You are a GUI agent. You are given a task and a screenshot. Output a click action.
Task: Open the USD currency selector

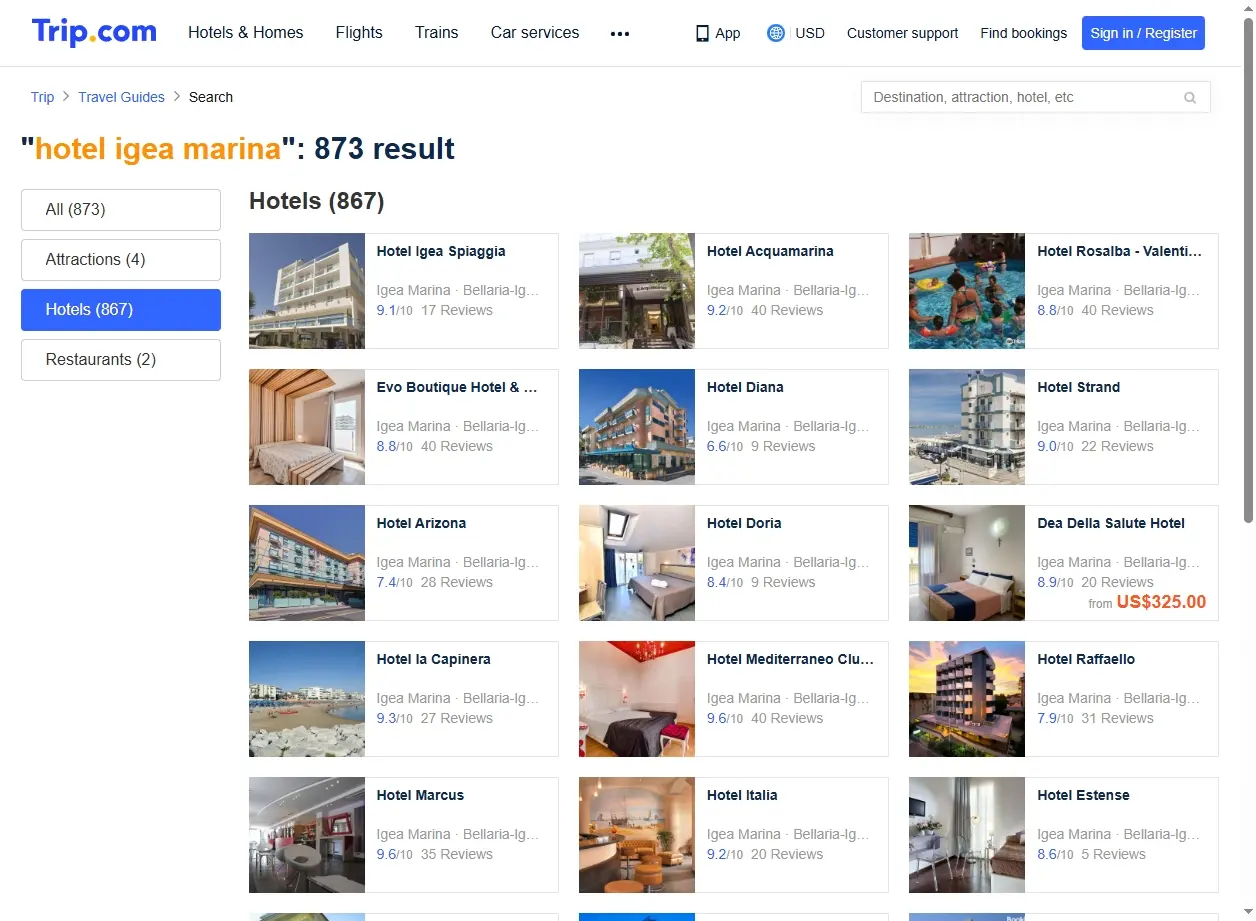pyautogui.click(x=810, y=33)
